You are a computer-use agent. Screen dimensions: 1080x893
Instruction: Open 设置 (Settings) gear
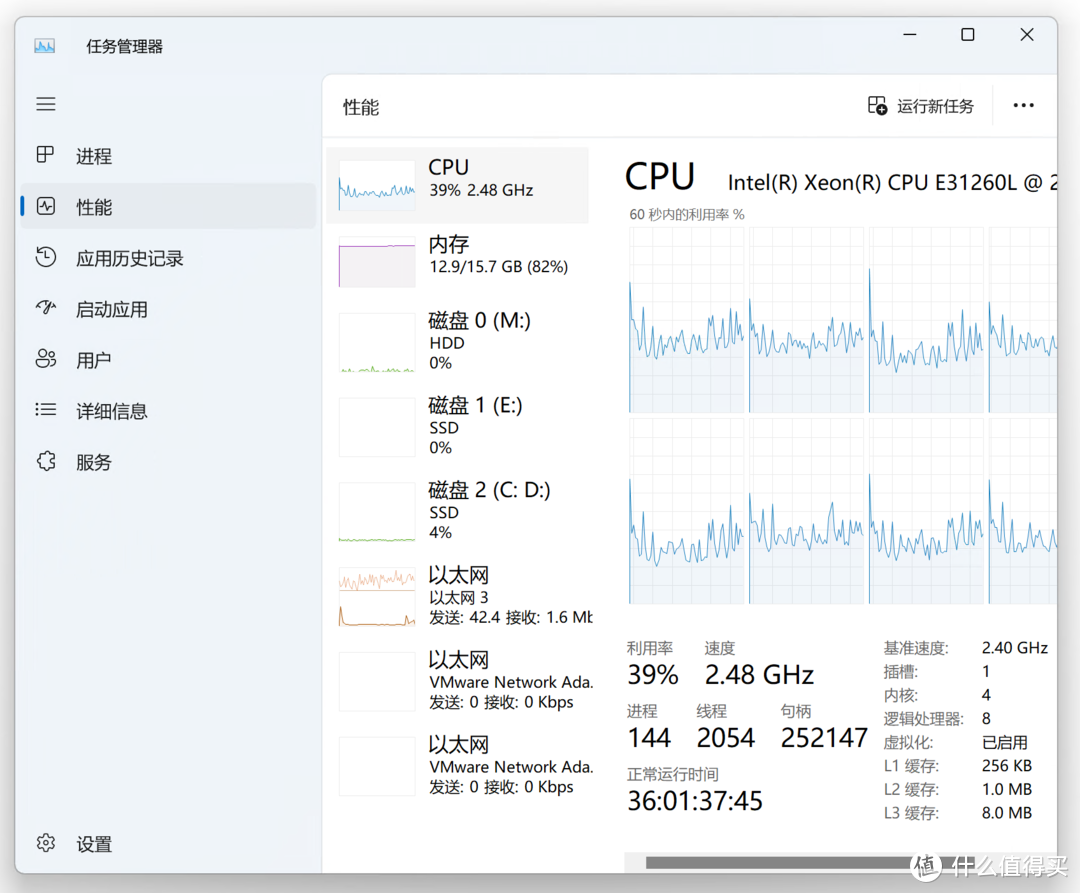(x=46, y=844)
